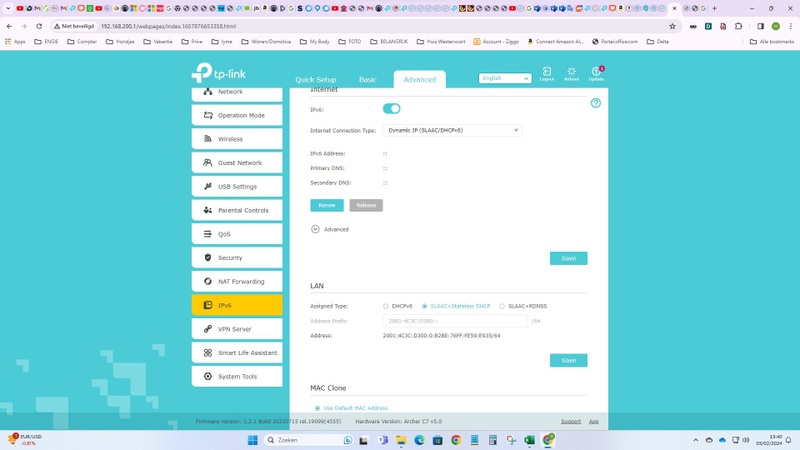This screenshot has width=800, height=450.
Task: Open the Microsoft Store taskbar icon
Action: click(437, 440)
